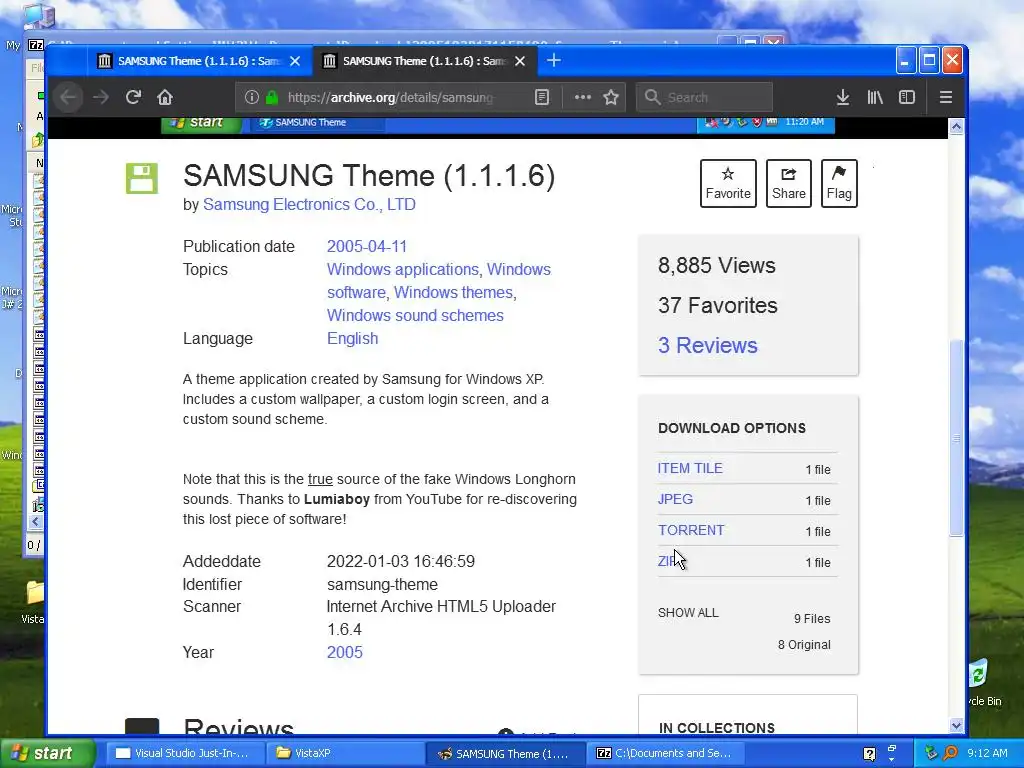1024x768 pixels.
Task: Click the green floppy software item icon
Action: pos(142,178)
